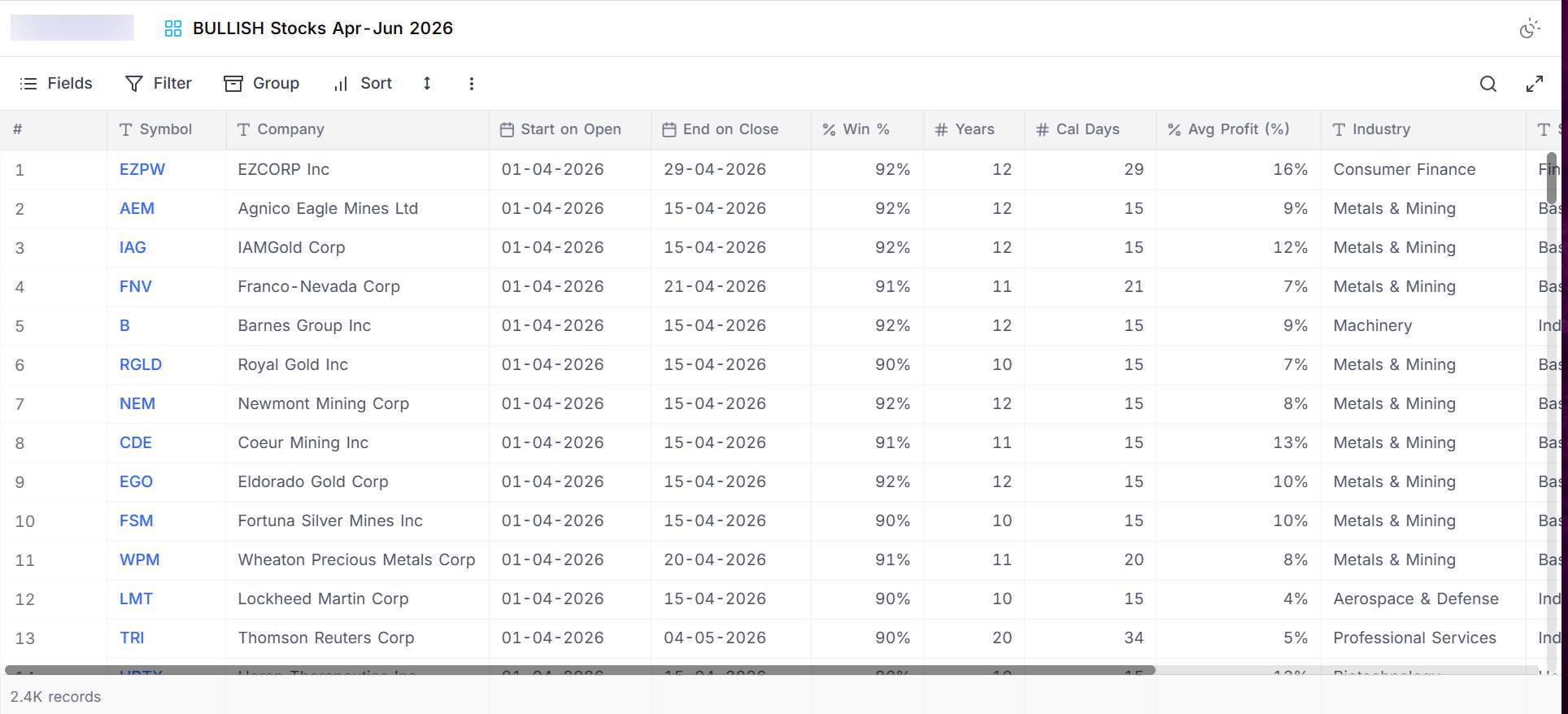Image resolution: width=1568 pixels, height=714 pixels.
Task: Open the Filter options
Action: click(x=159, y=83)
